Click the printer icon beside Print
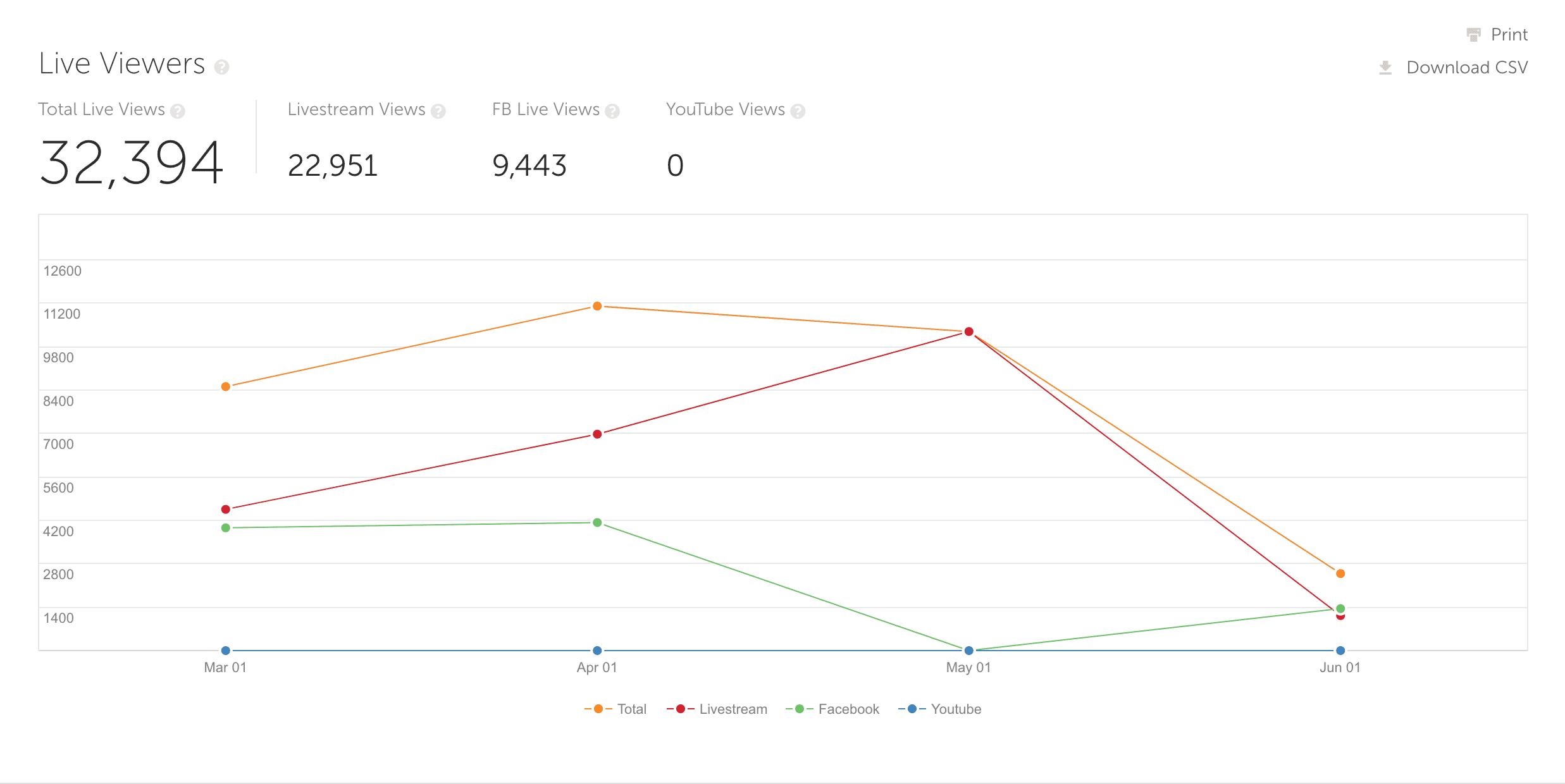 [x=1473, y=34]
